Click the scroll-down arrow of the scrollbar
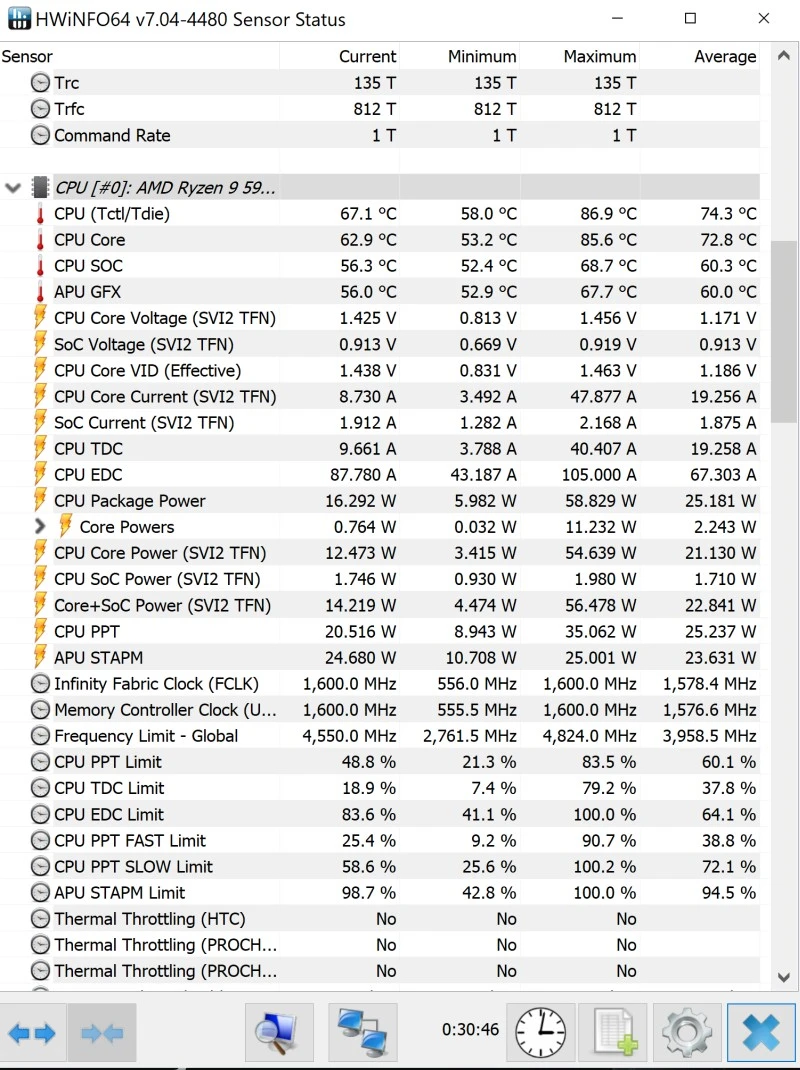 (x=784, y=976)
